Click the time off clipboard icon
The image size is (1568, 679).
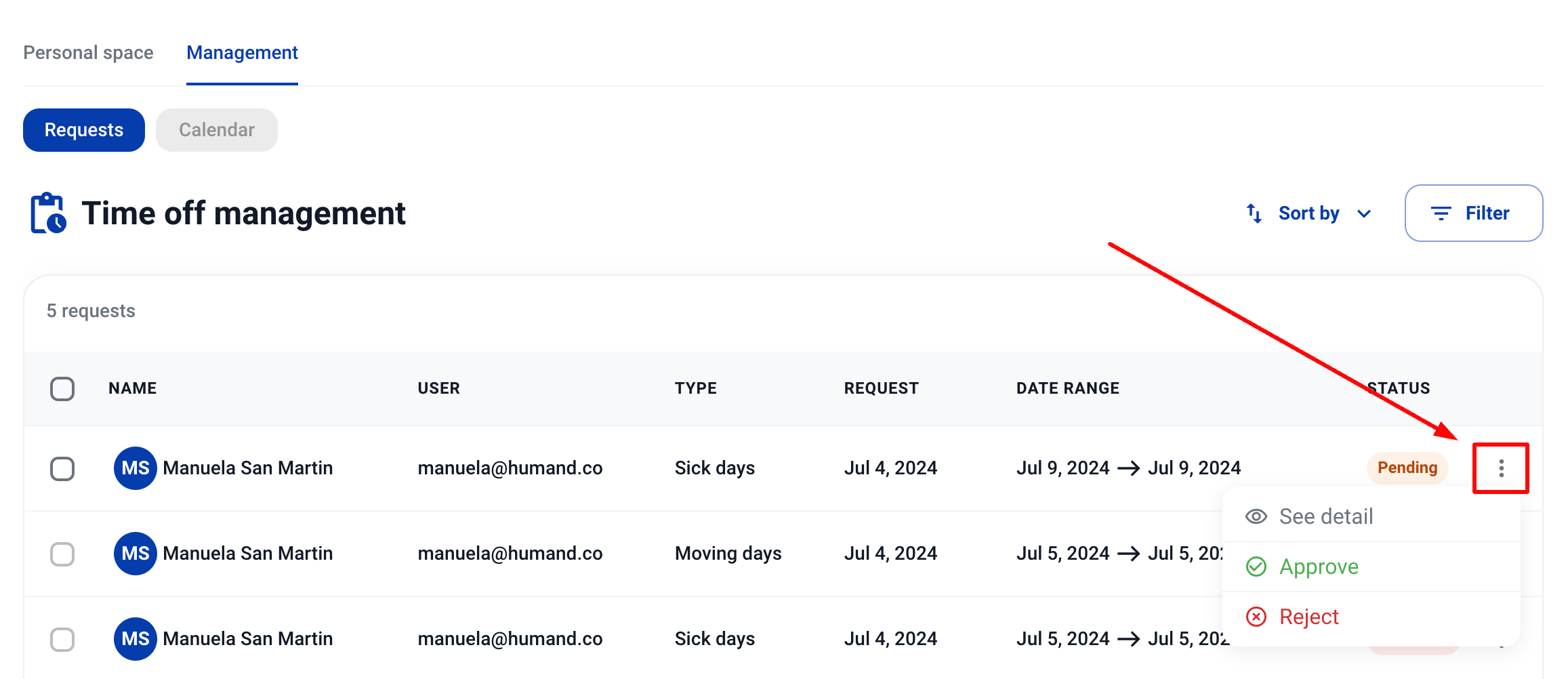tap(48, 213)
